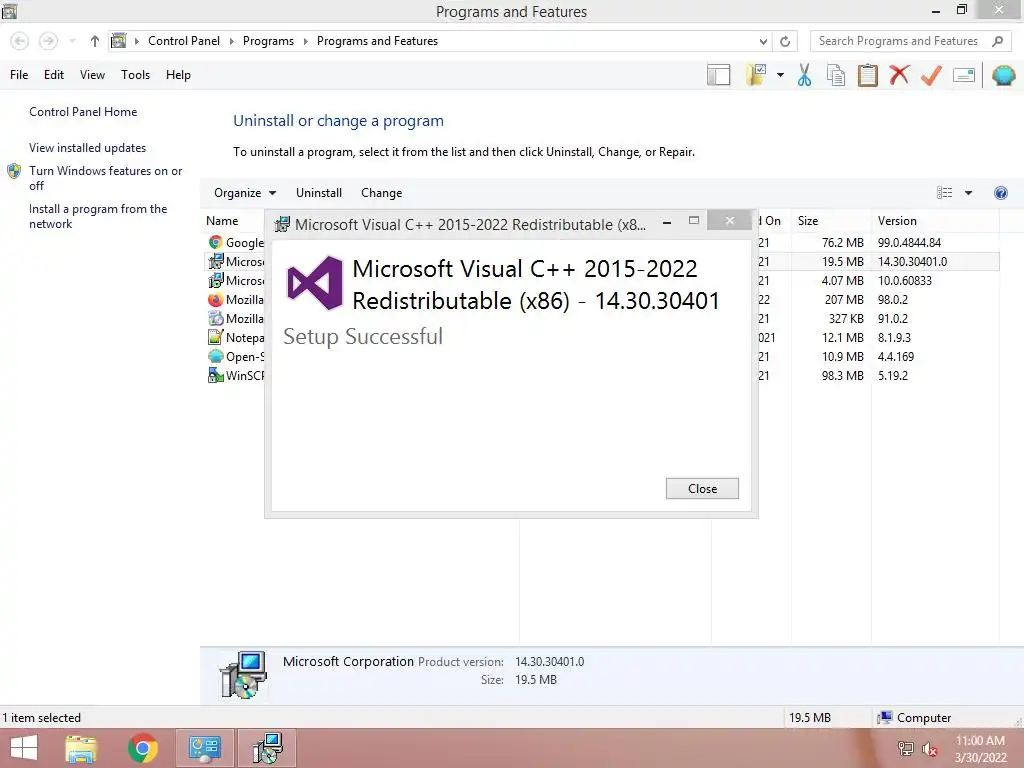This screenshot has height=768, width=1024.
Task: Open File Explorer from the taskbar
Action: coord(81,748)
